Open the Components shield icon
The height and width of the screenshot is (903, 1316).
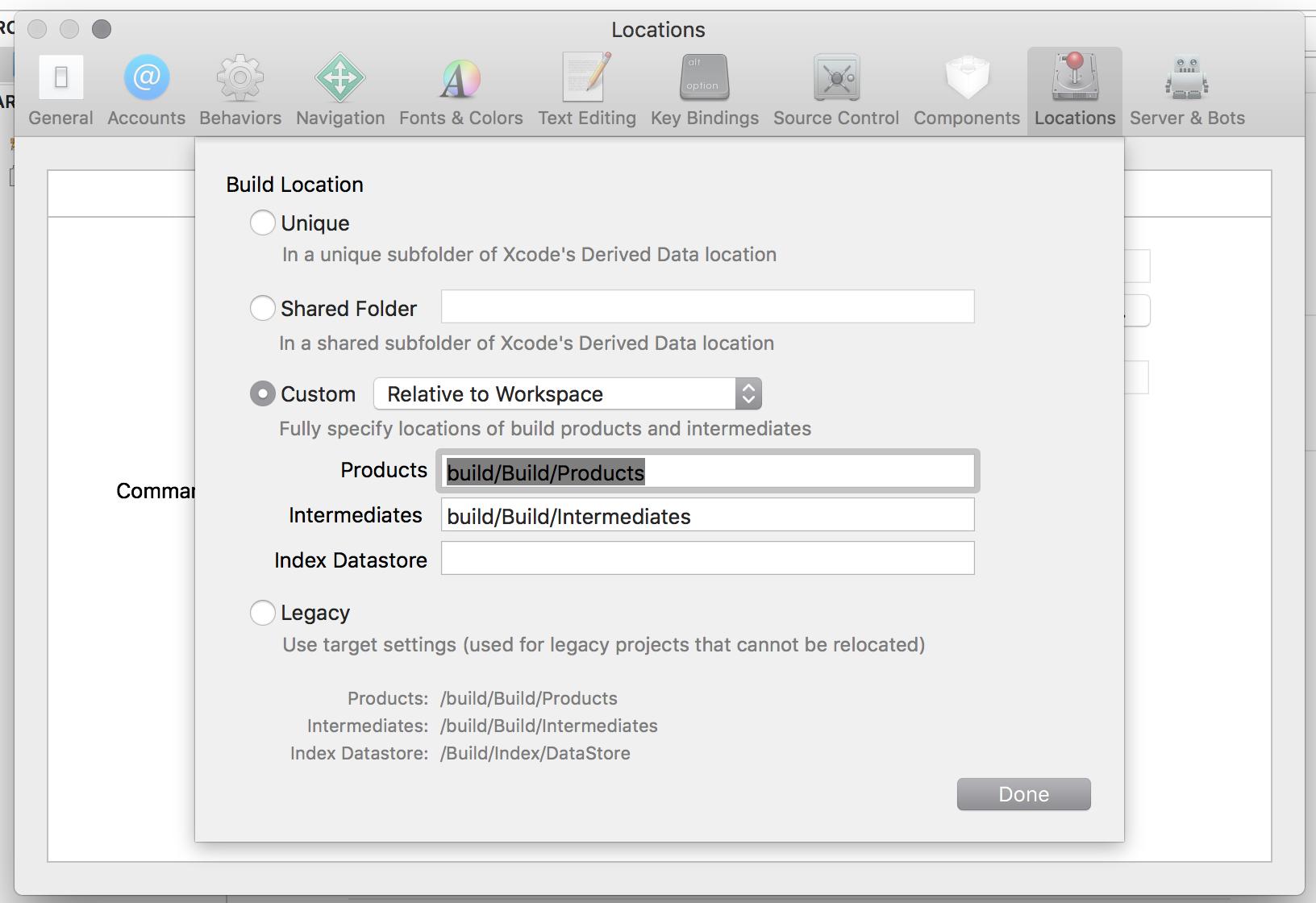968,77
